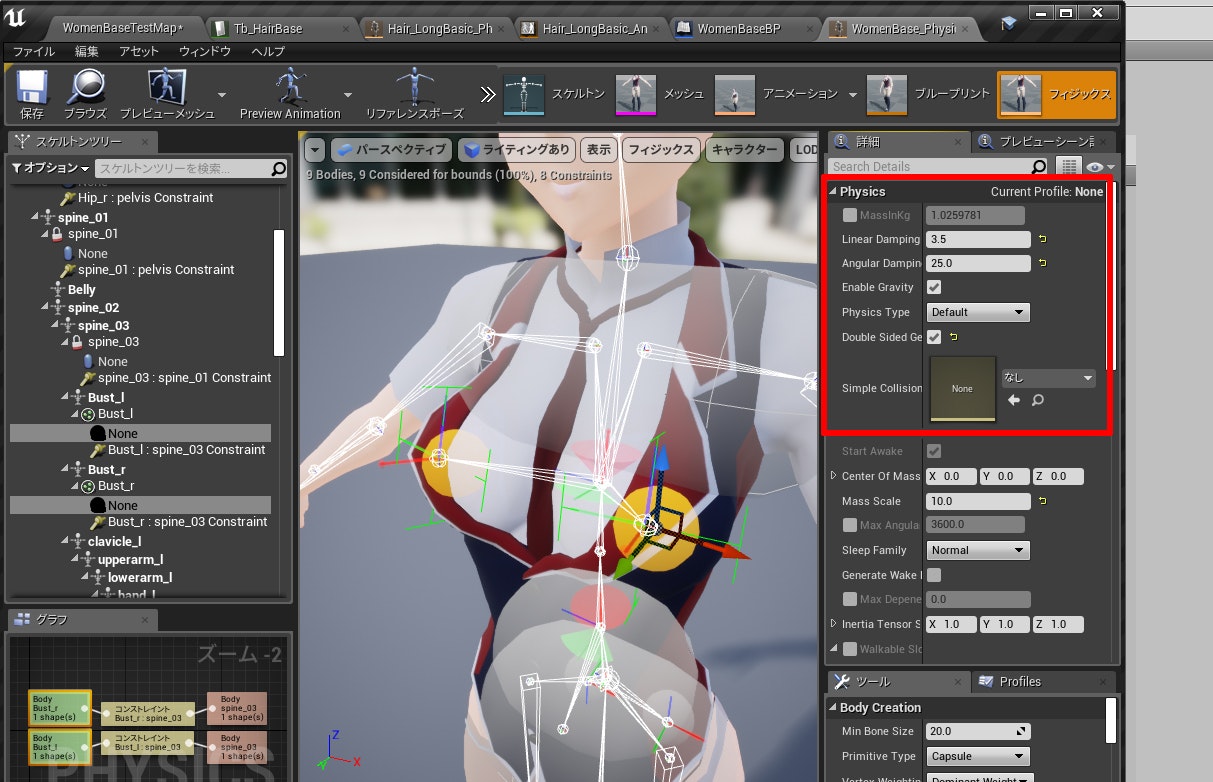Open アセット menu
This screenshot has width=1213, height=782.
click(139, 51)
